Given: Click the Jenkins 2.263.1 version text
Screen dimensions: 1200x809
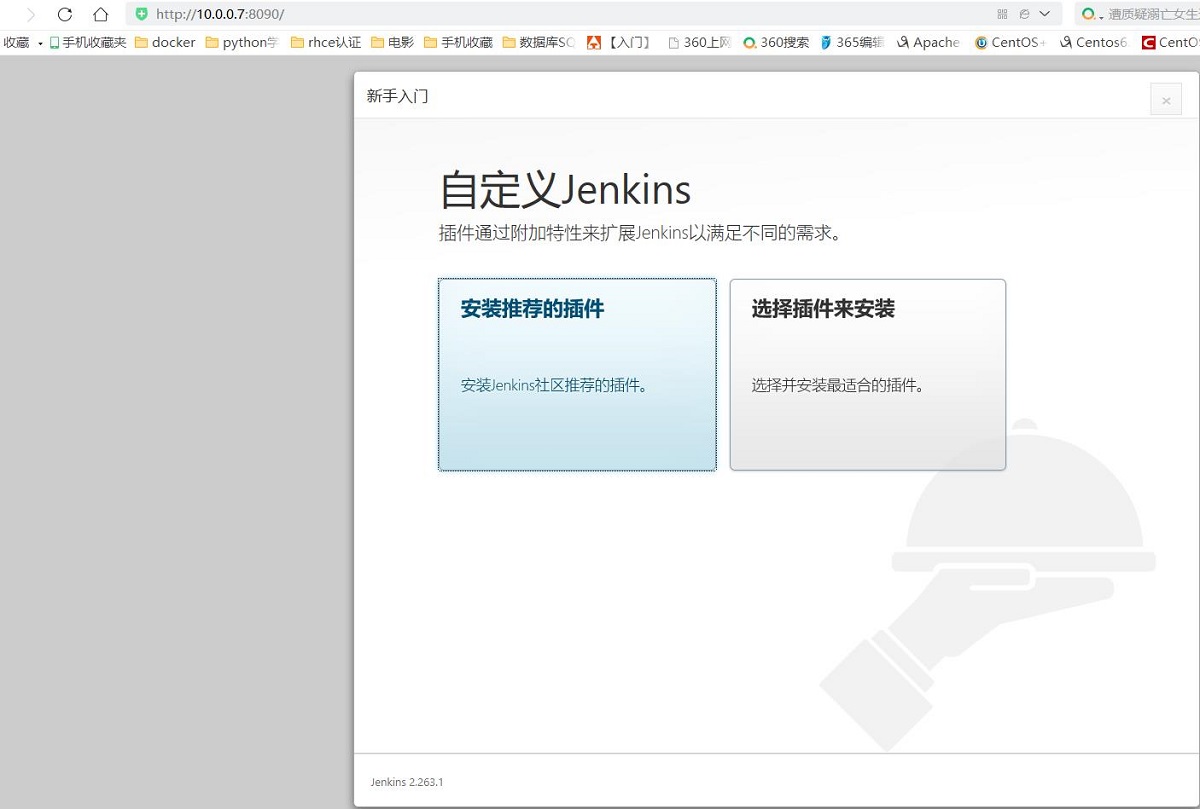Looking at the screenshot, I should pyautogui.click(x=406, y=782).
